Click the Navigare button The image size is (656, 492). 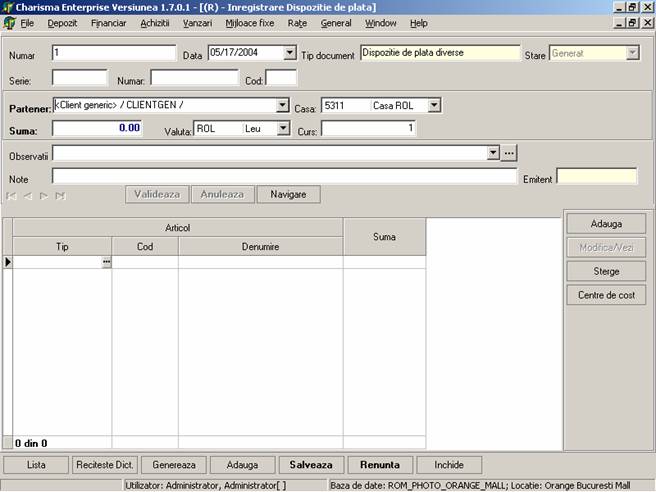(288, 194)
